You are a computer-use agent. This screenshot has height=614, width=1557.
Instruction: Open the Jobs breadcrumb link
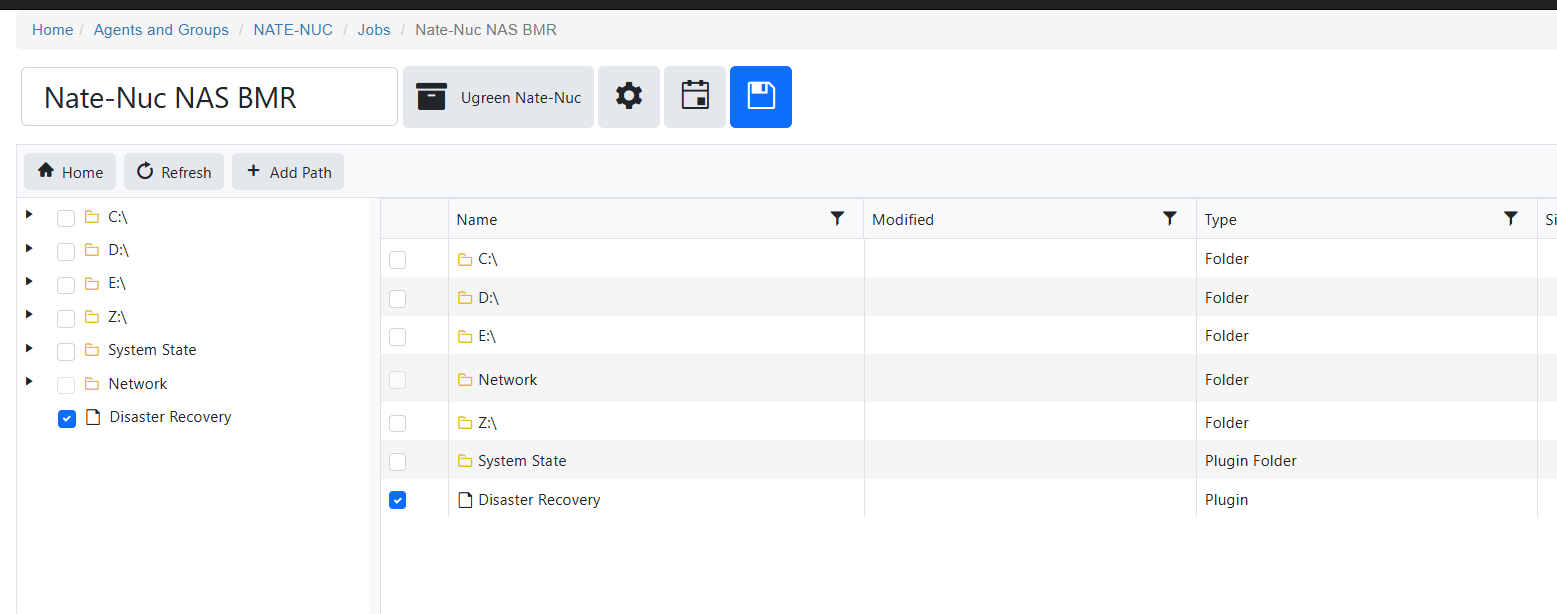click(x=374, y=30)
